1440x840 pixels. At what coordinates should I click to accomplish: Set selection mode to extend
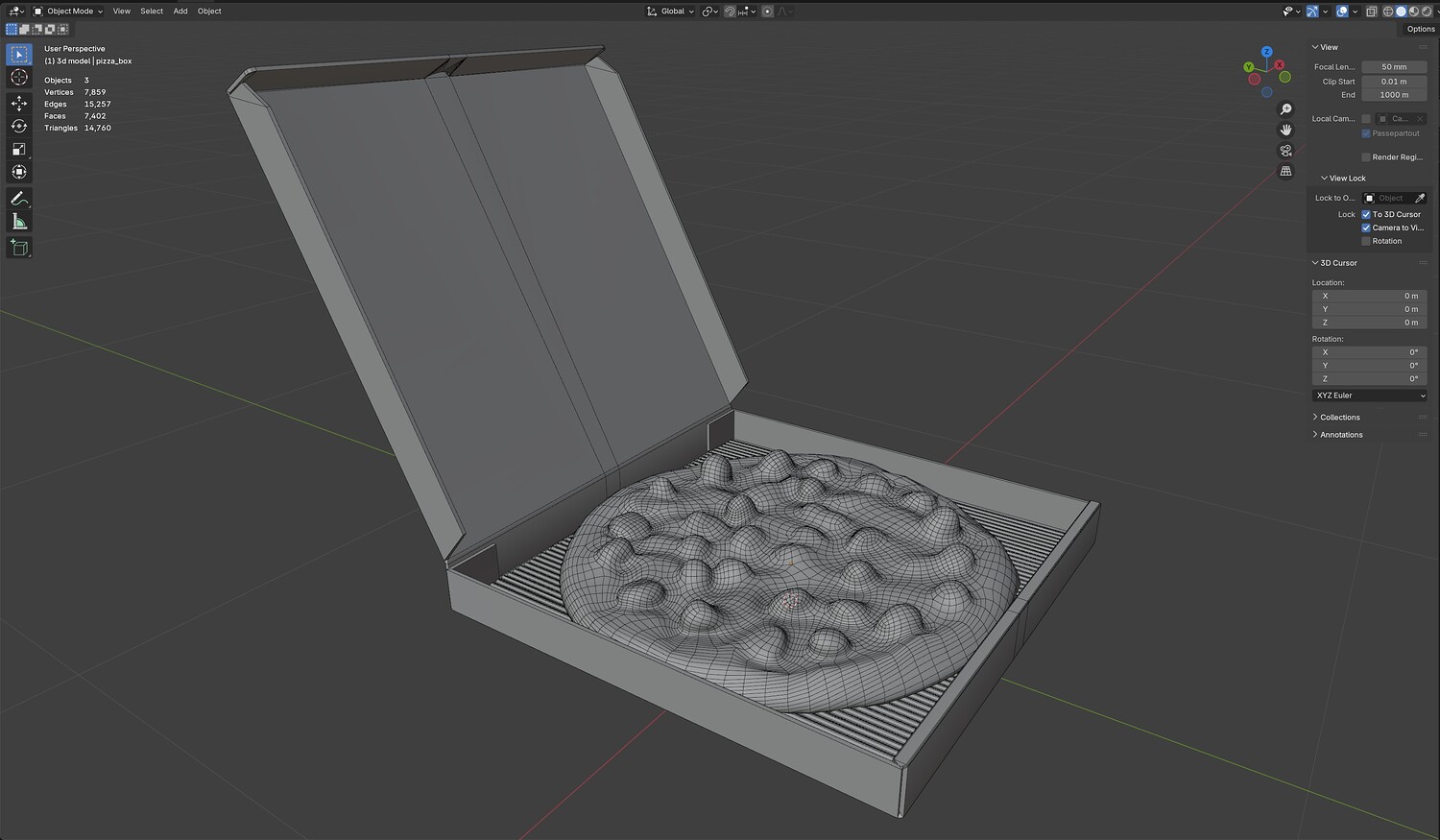pos(25,30)
